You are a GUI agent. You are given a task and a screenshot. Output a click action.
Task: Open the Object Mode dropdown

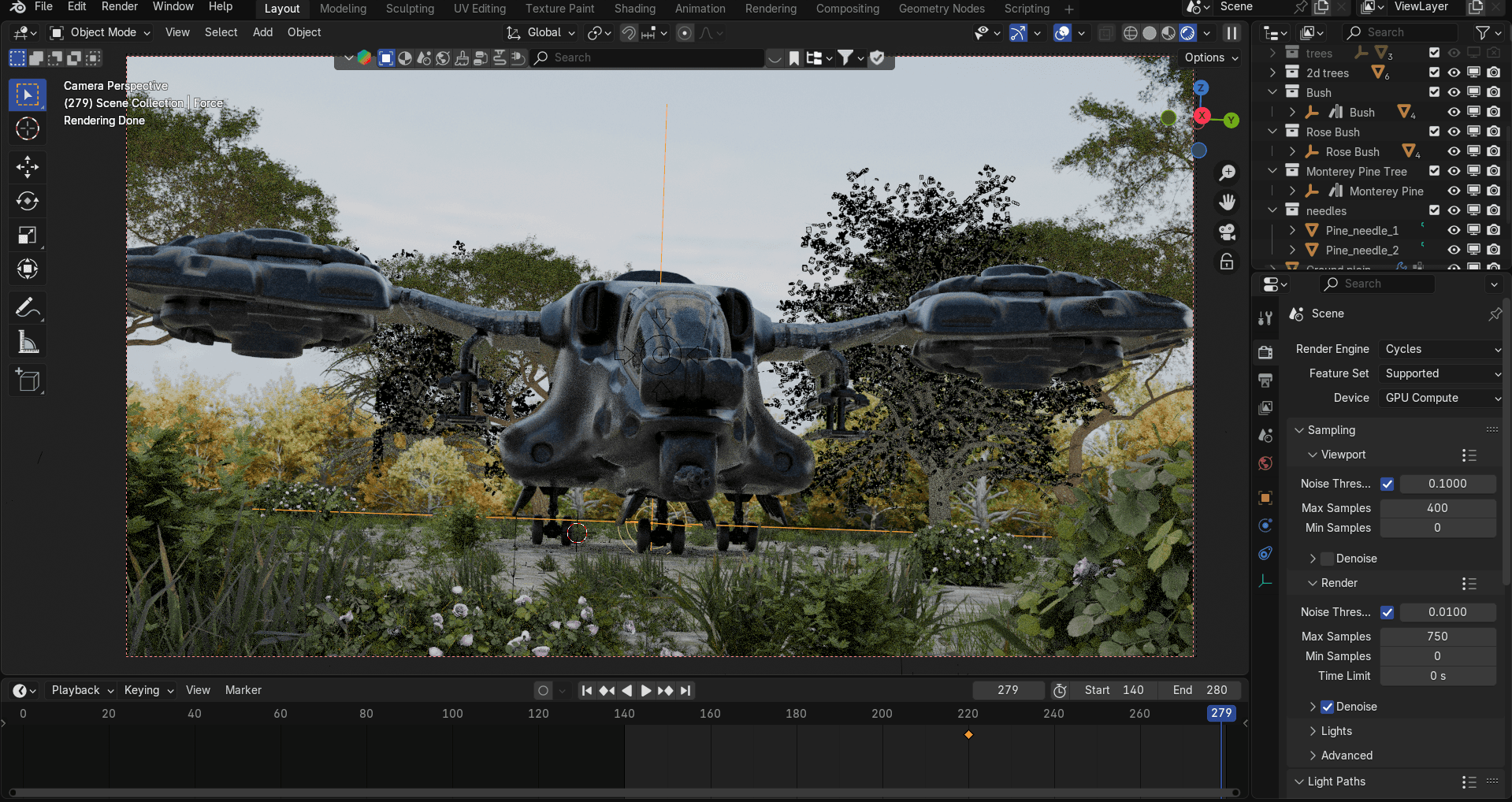[x=100, y=32]
